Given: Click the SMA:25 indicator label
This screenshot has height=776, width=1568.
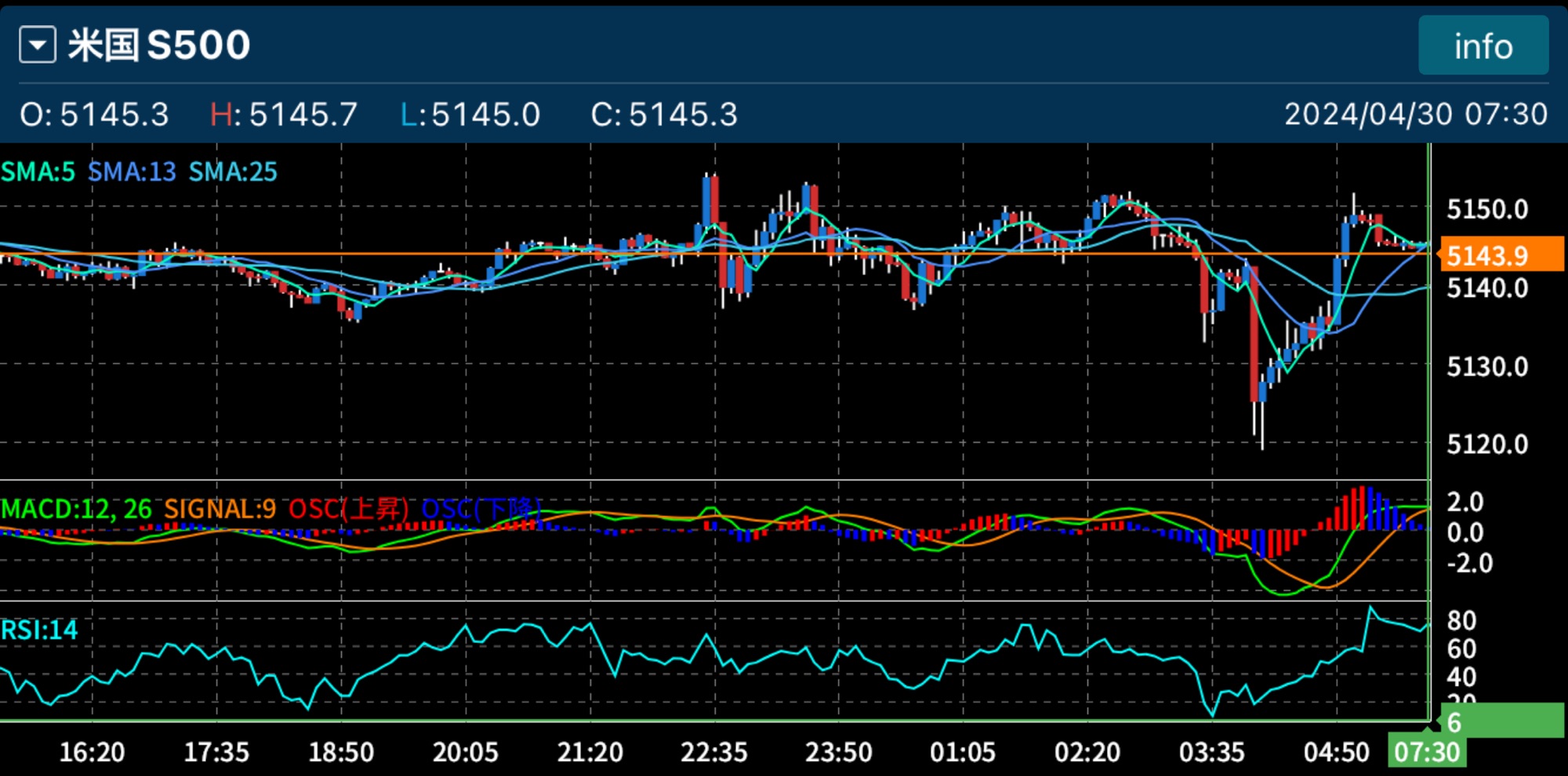Looking at the screenshot, I should pyautogui.click(x=233, y=172).
